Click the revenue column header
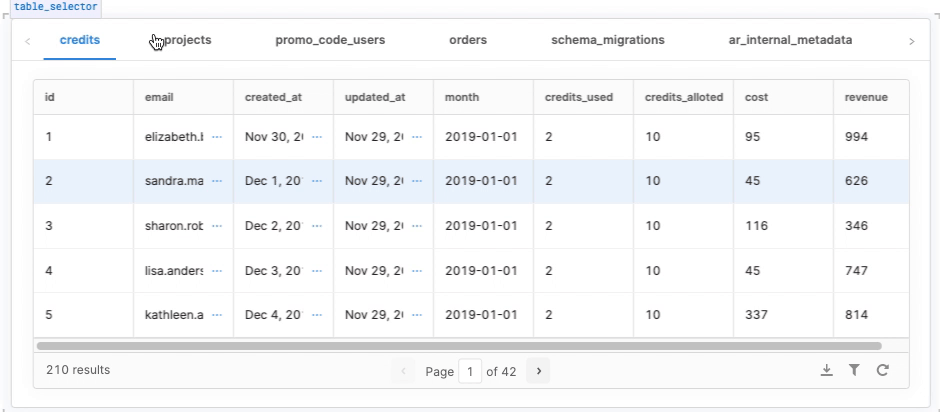940x412 pixels. pos(866,98)
